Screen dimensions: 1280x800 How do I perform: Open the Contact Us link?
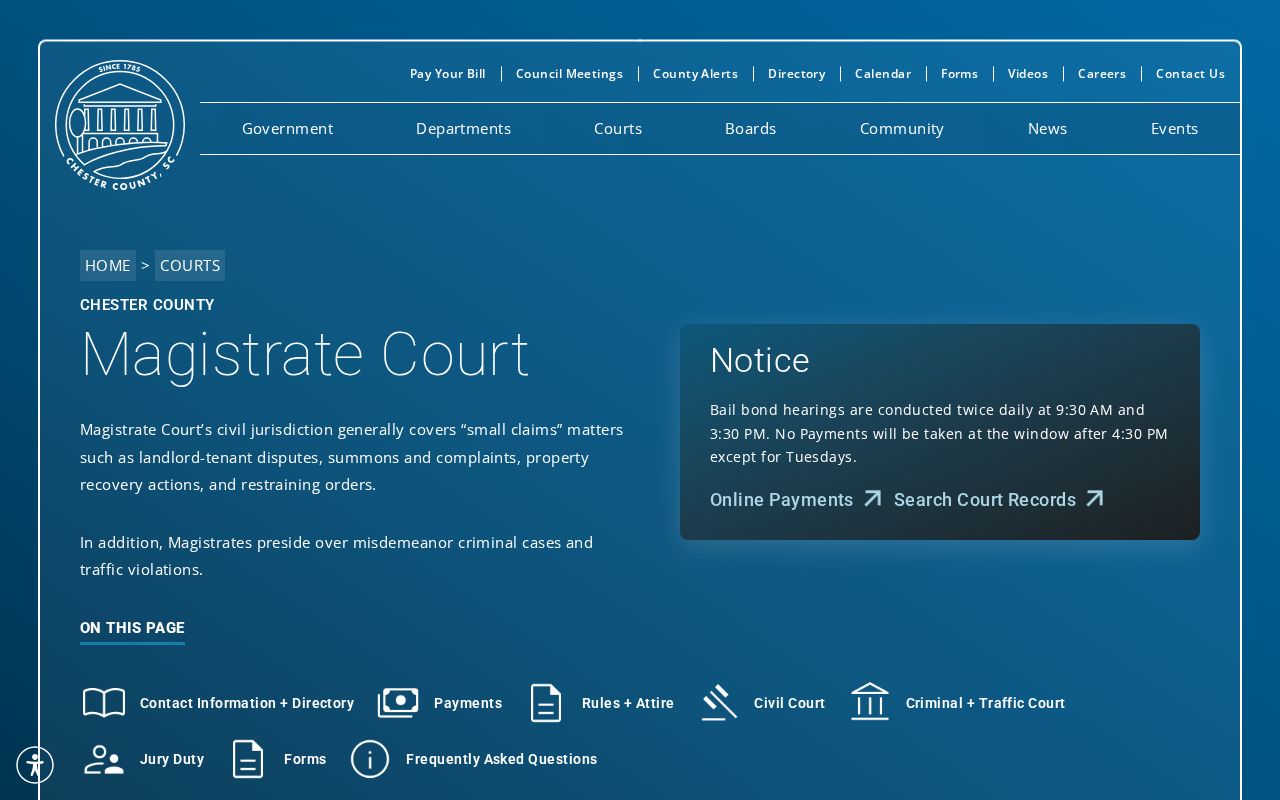[x=1190, y=74]
